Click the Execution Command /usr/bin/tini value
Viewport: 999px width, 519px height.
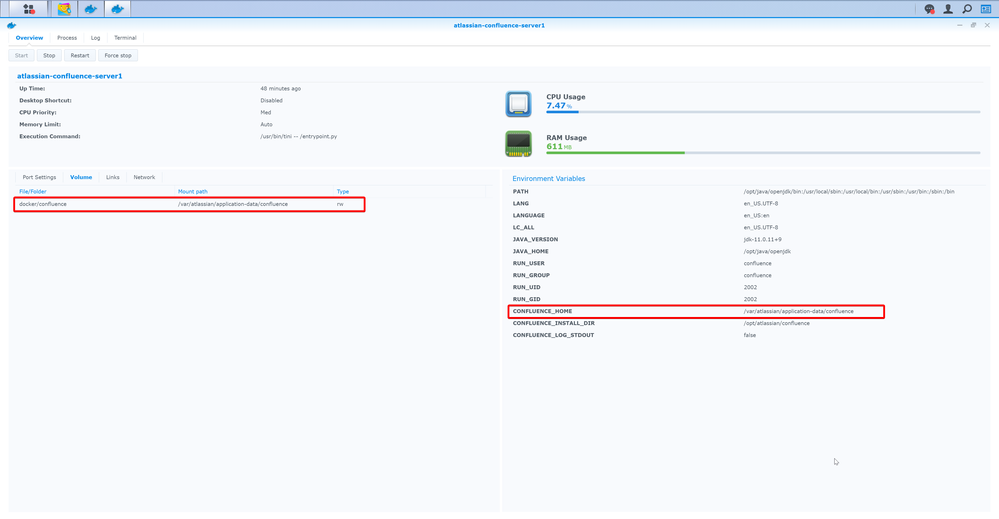tap(299, 136)
